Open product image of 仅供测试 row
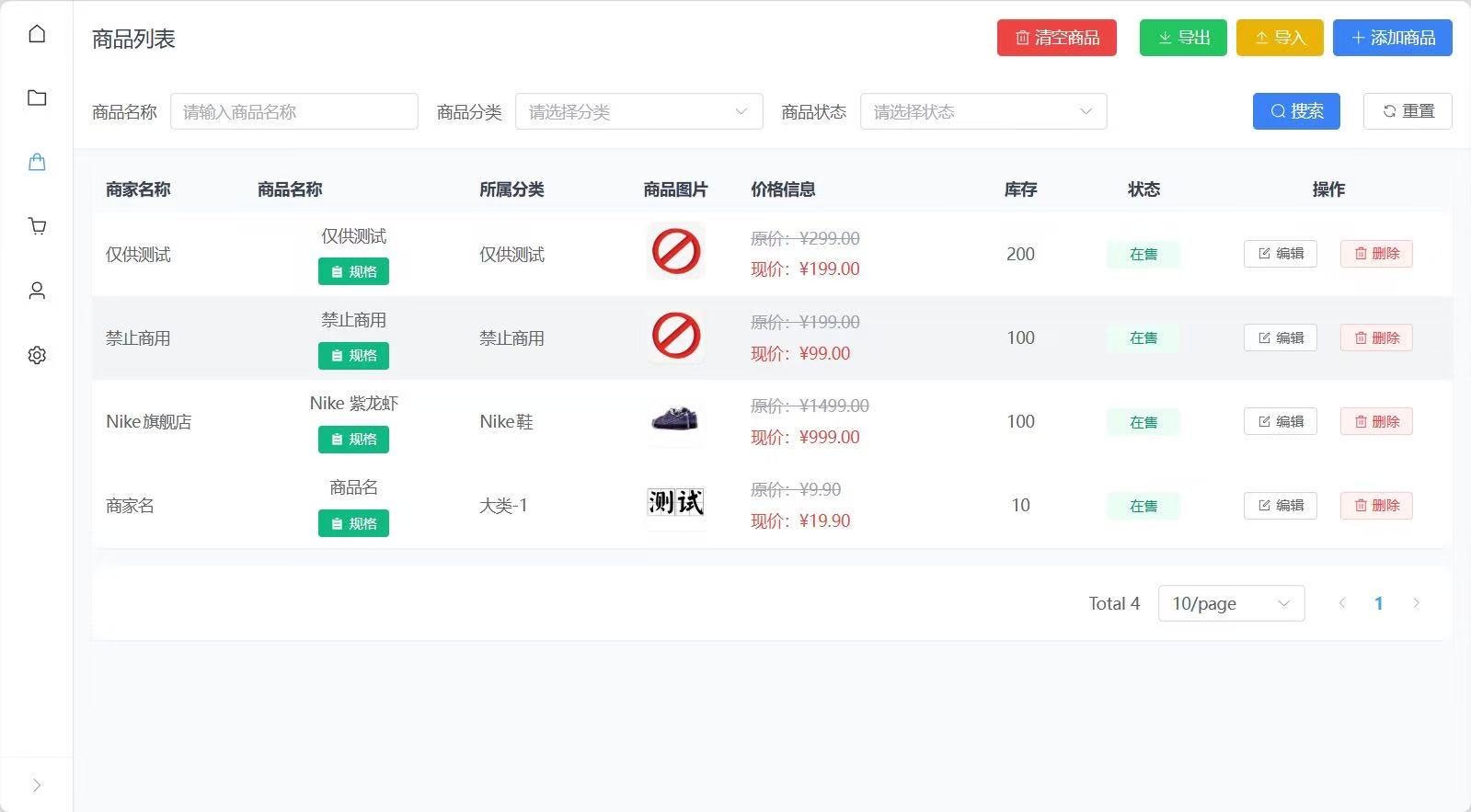The image size is (1471, 812). pyautogui.click(x=676, y=251)
